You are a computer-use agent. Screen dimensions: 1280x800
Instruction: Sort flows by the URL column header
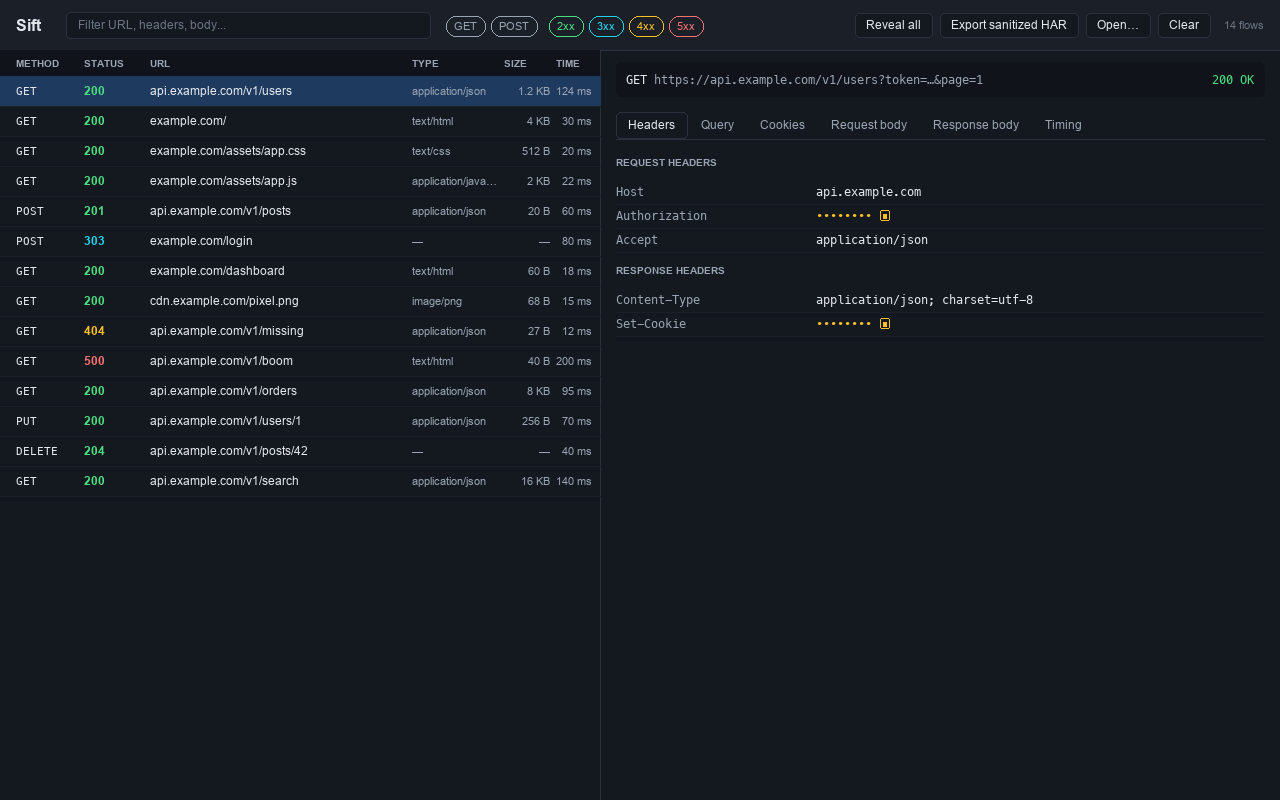pos(160,64)
